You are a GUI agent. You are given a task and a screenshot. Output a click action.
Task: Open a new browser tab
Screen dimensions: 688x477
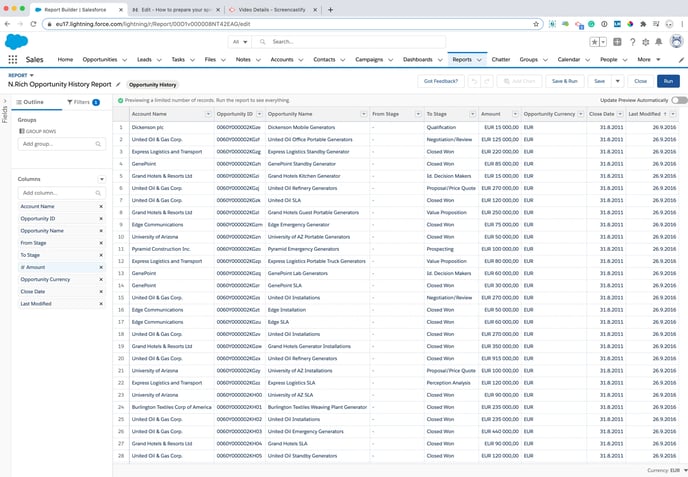(x=330, y=10)
